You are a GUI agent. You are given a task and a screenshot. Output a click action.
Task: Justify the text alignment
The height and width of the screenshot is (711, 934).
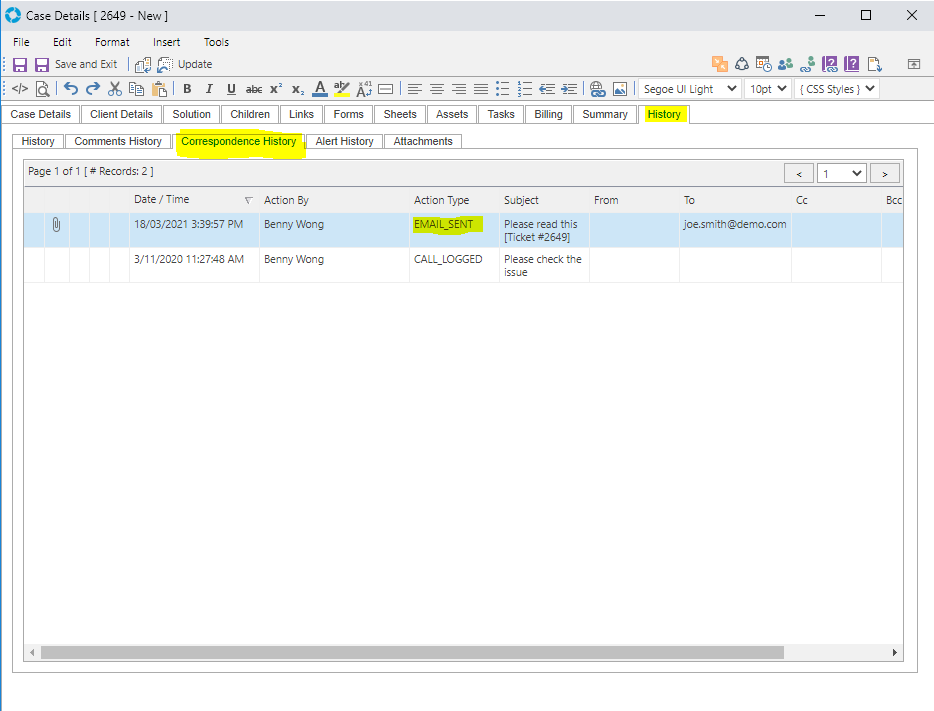481,89
